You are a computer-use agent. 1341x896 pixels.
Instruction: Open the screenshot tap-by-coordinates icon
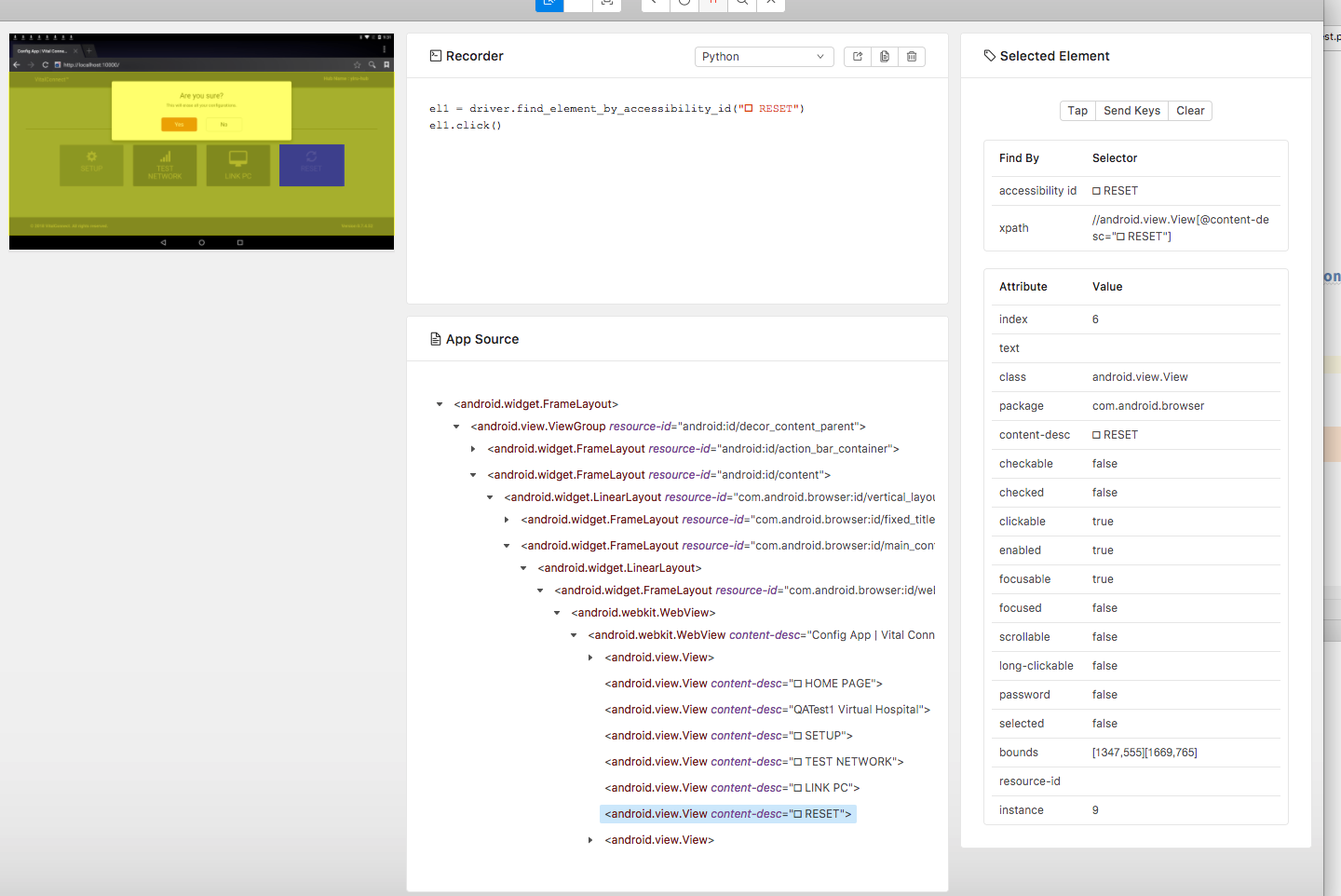coord(606,5)
